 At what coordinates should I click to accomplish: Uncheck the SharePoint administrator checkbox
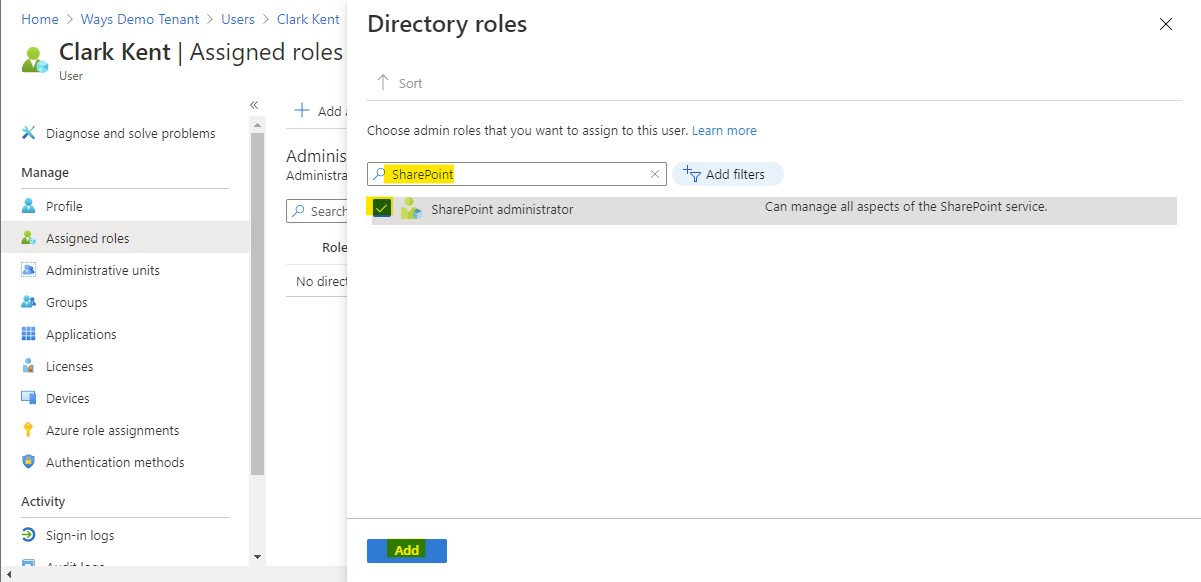click(380, 208)
